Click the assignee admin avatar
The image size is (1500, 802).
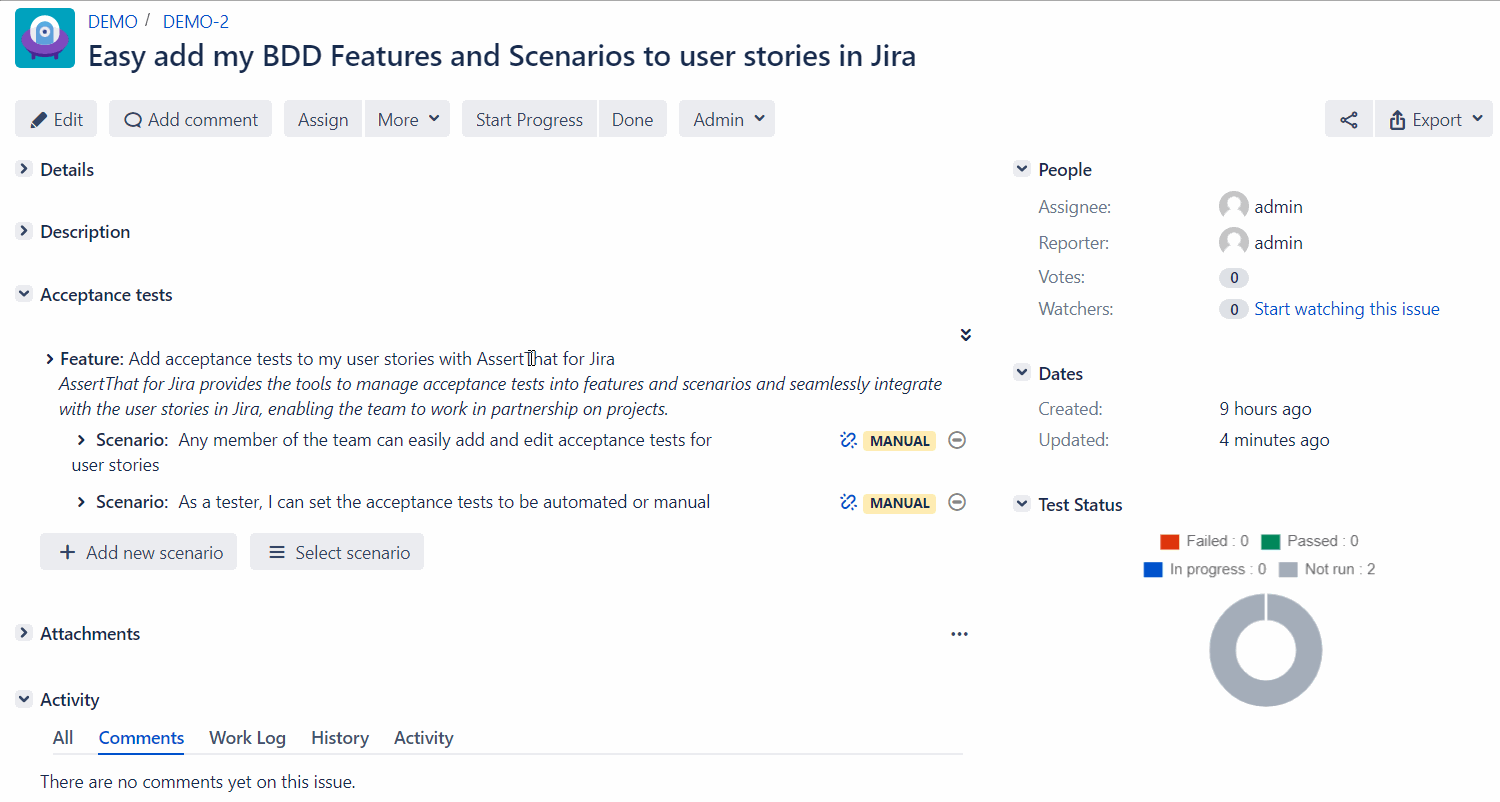1234,207
